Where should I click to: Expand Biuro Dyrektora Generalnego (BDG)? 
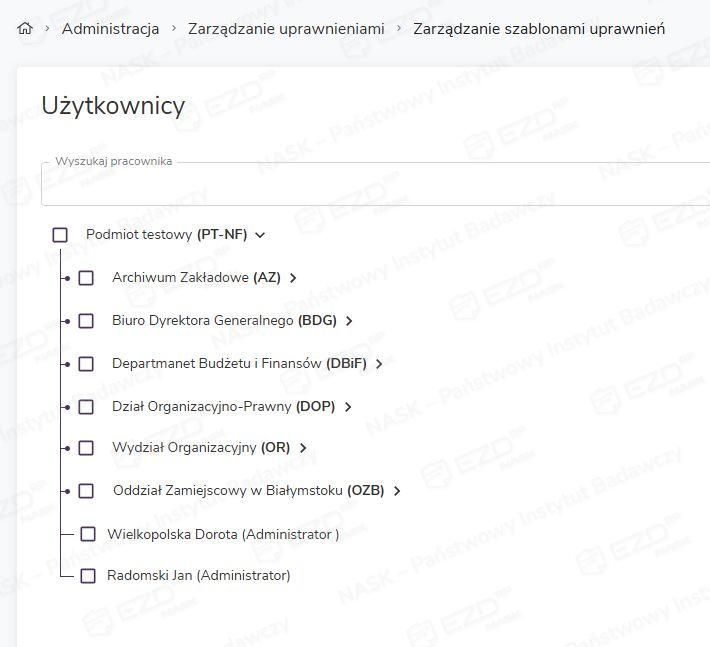[349, 321]
